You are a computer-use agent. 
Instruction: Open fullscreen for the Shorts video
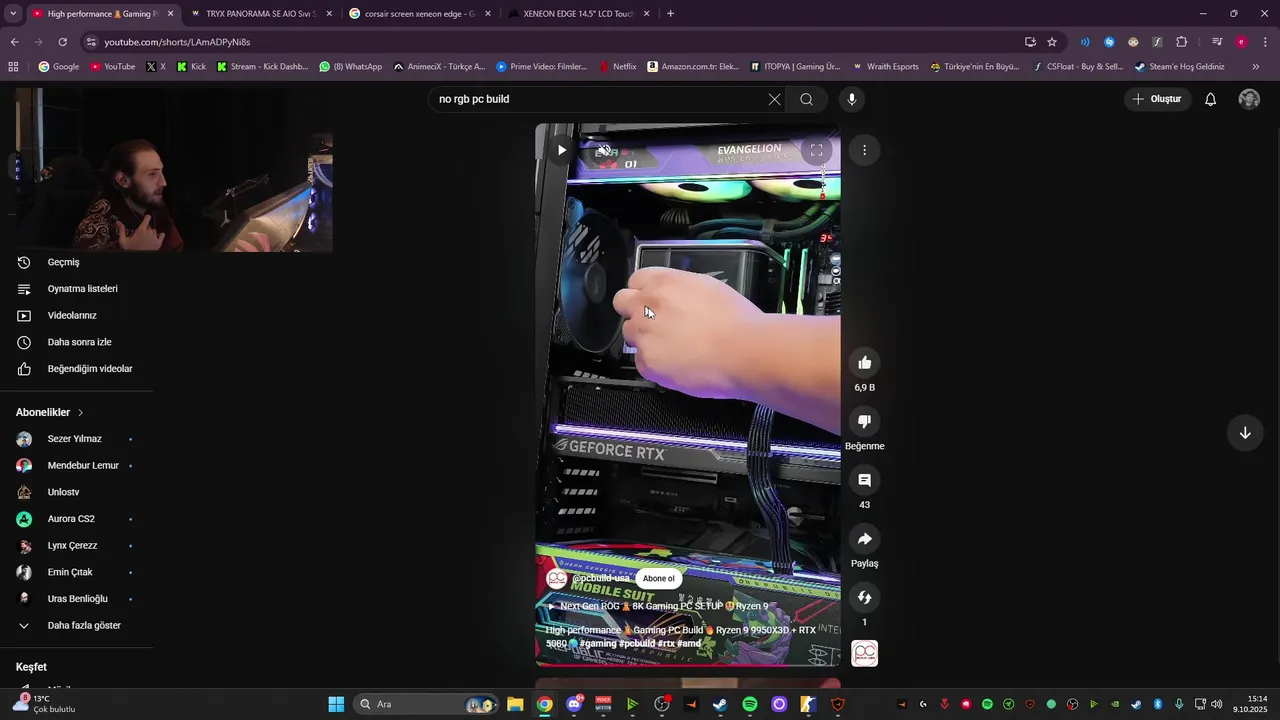click(x=816, y=150)
